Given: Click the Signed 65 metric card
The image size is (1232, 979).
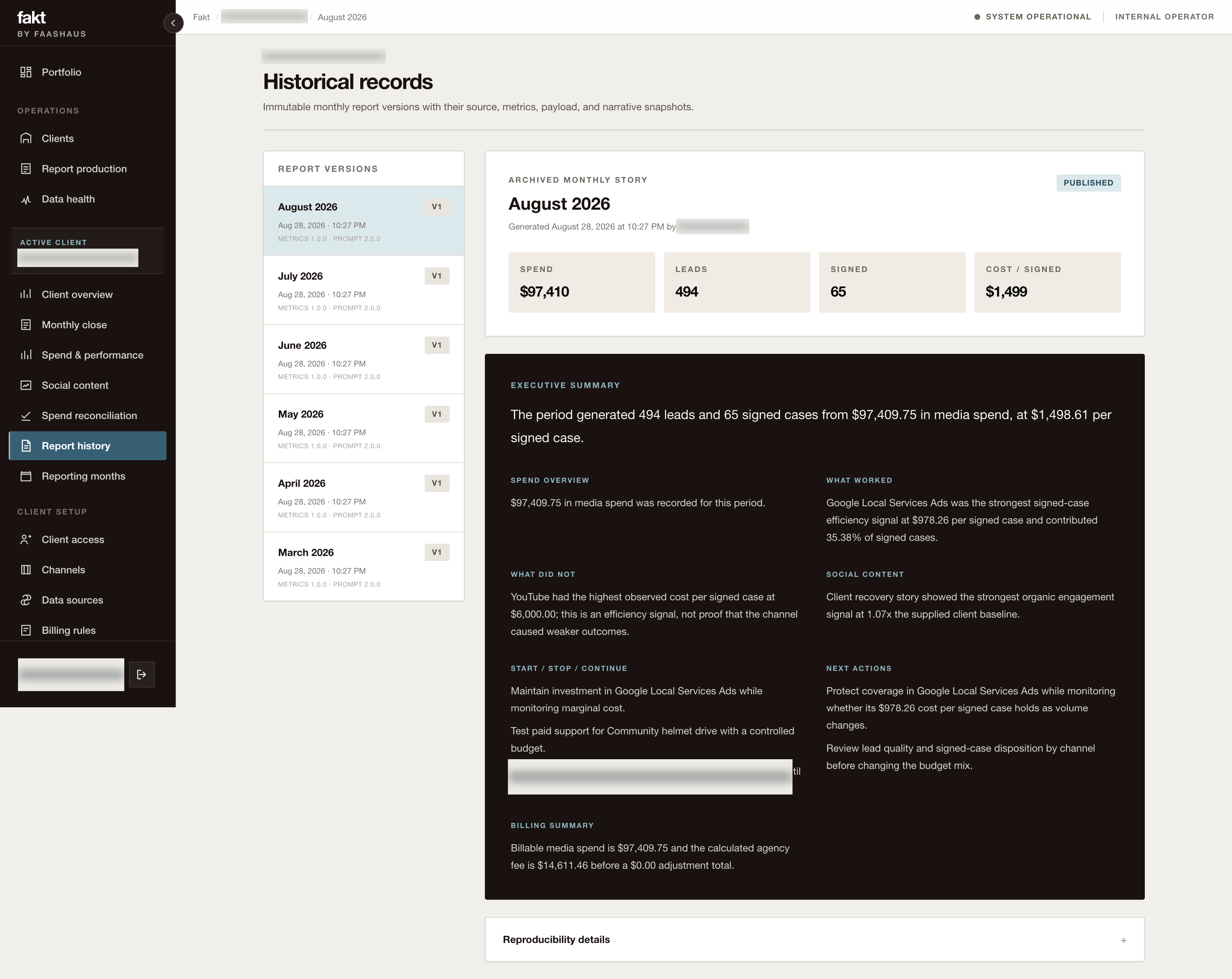Looking at the screenshot, I should click(x=892, y=282).
